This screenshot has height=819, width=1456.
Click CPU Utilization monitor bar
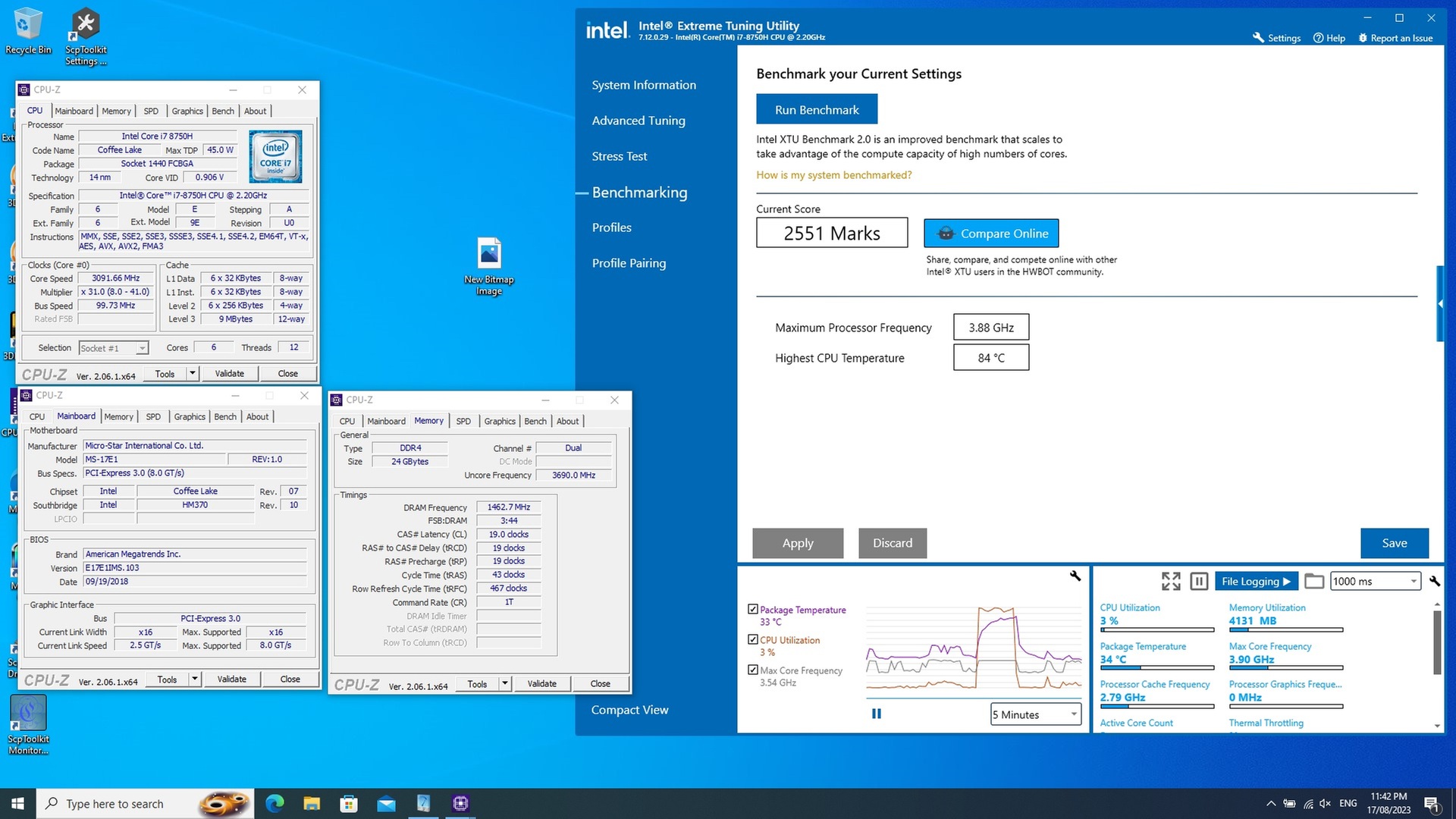pyautogui.click(x=1156, y=629)
